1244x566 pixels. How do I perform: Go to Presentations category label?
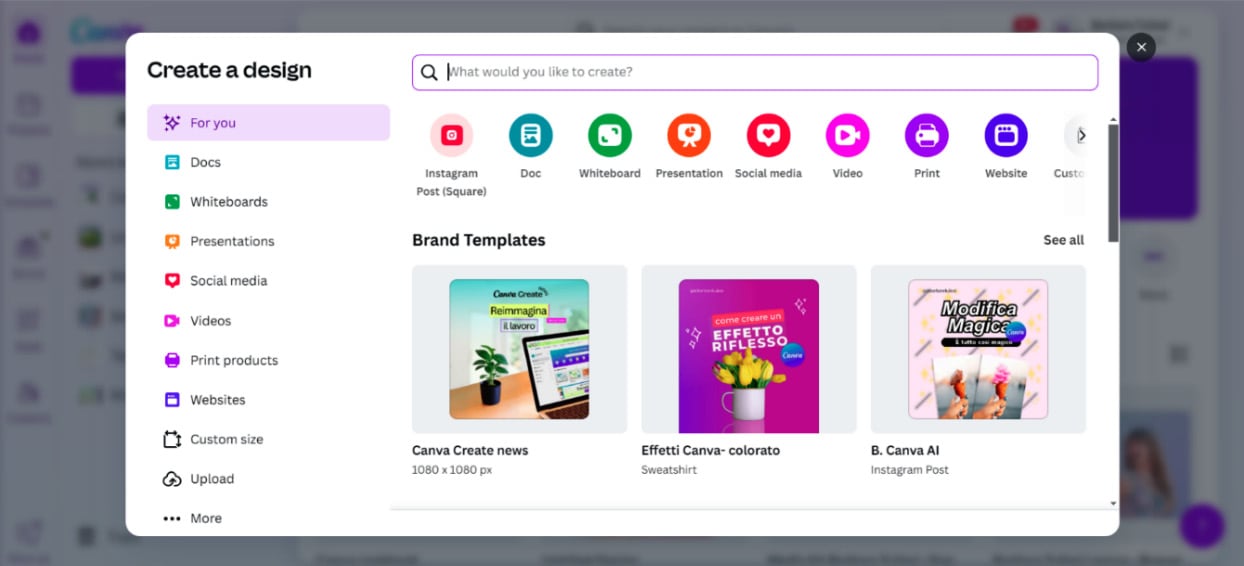(232, 241)
